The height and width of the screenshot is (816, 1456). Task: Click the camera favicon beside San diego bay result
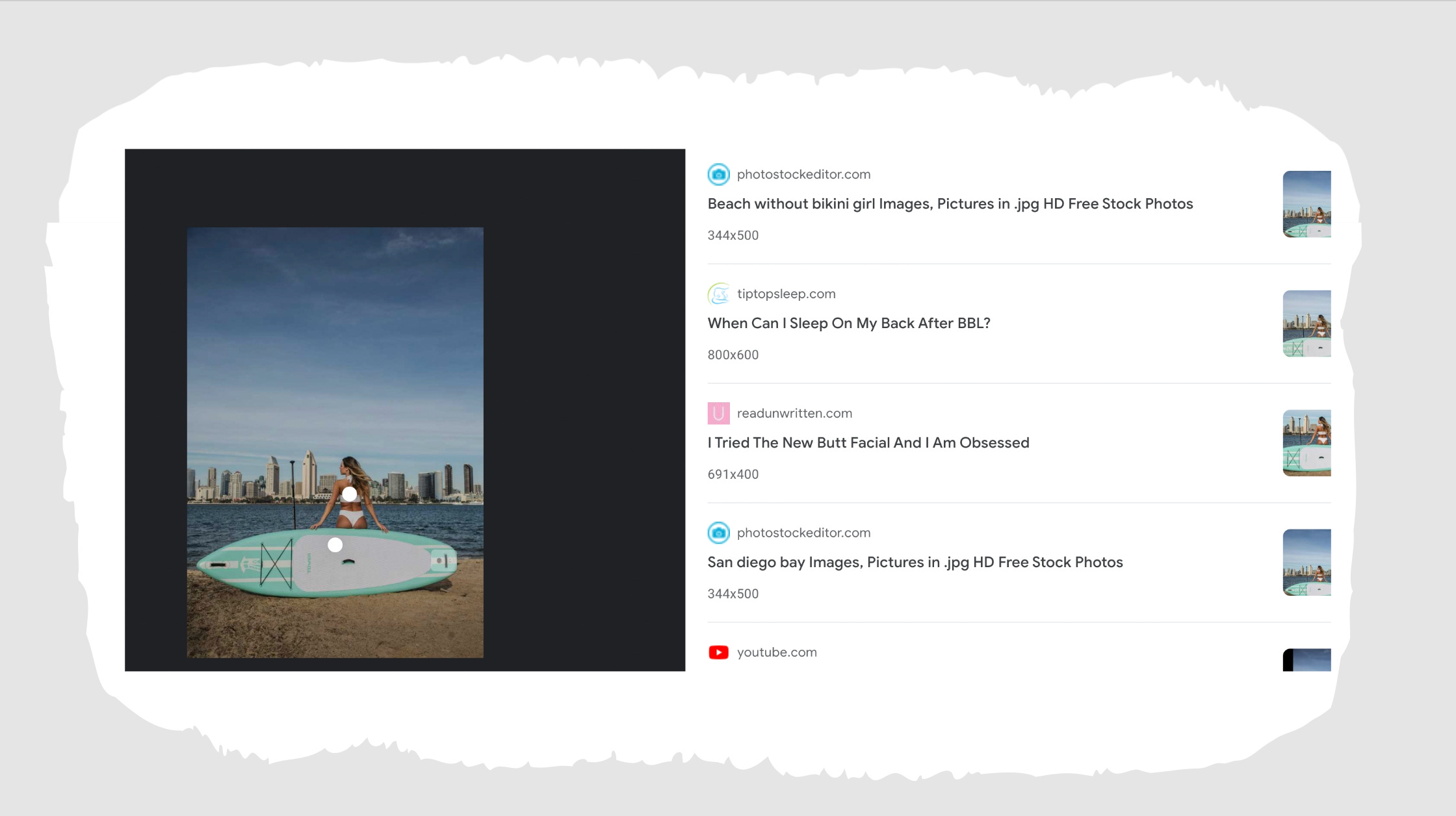(718, 533)
